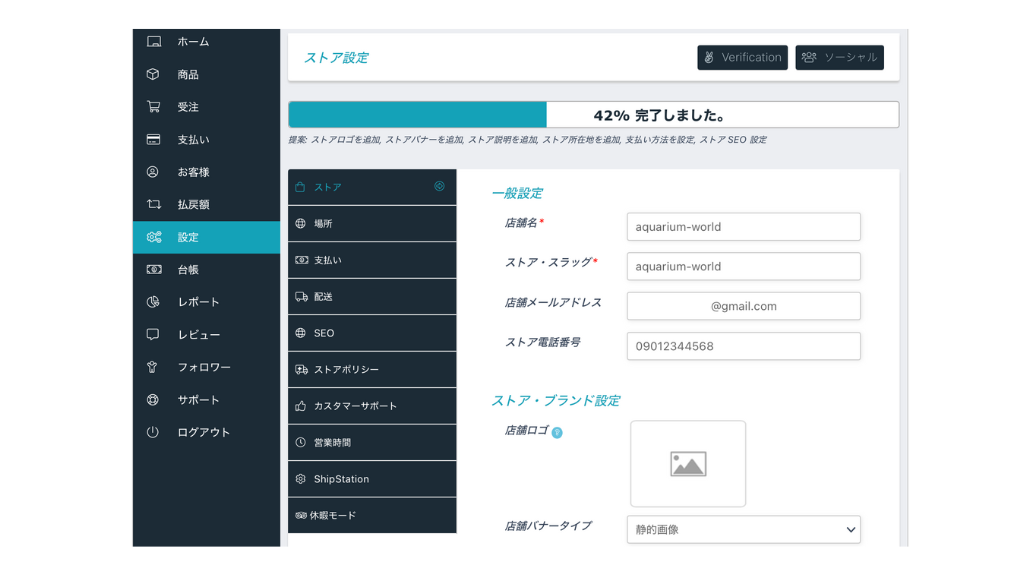
Task: Switch to the SEO settings tab
Action: (330, 332)
